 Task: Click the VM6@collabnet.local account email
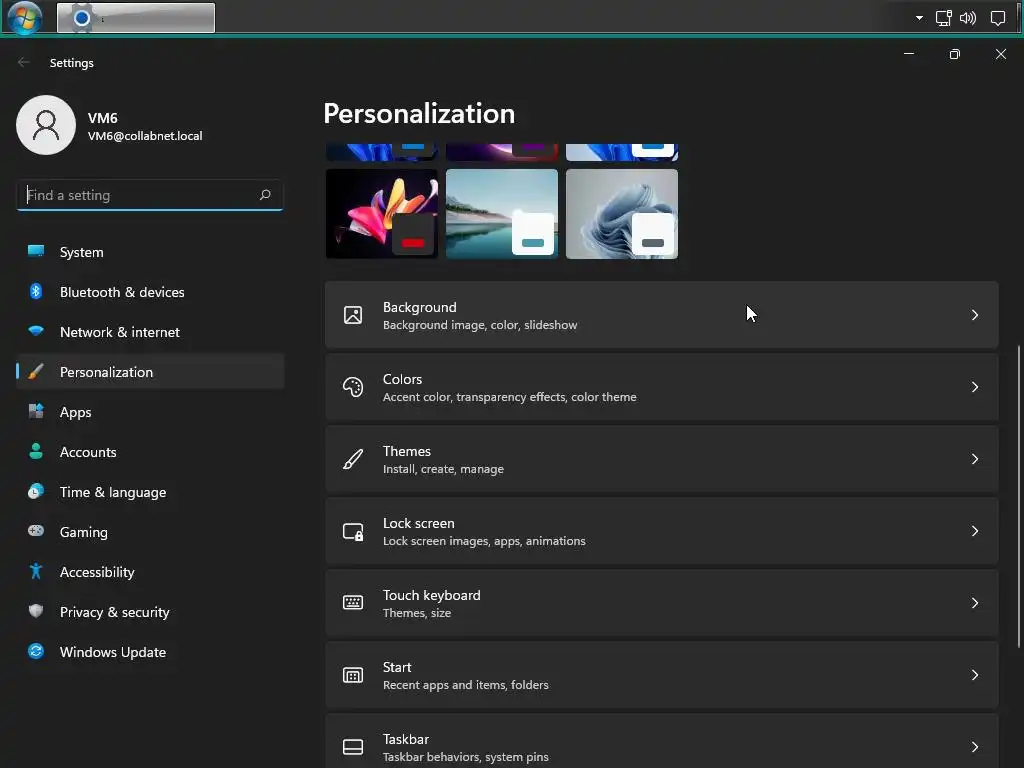click(x=145, y=136)
